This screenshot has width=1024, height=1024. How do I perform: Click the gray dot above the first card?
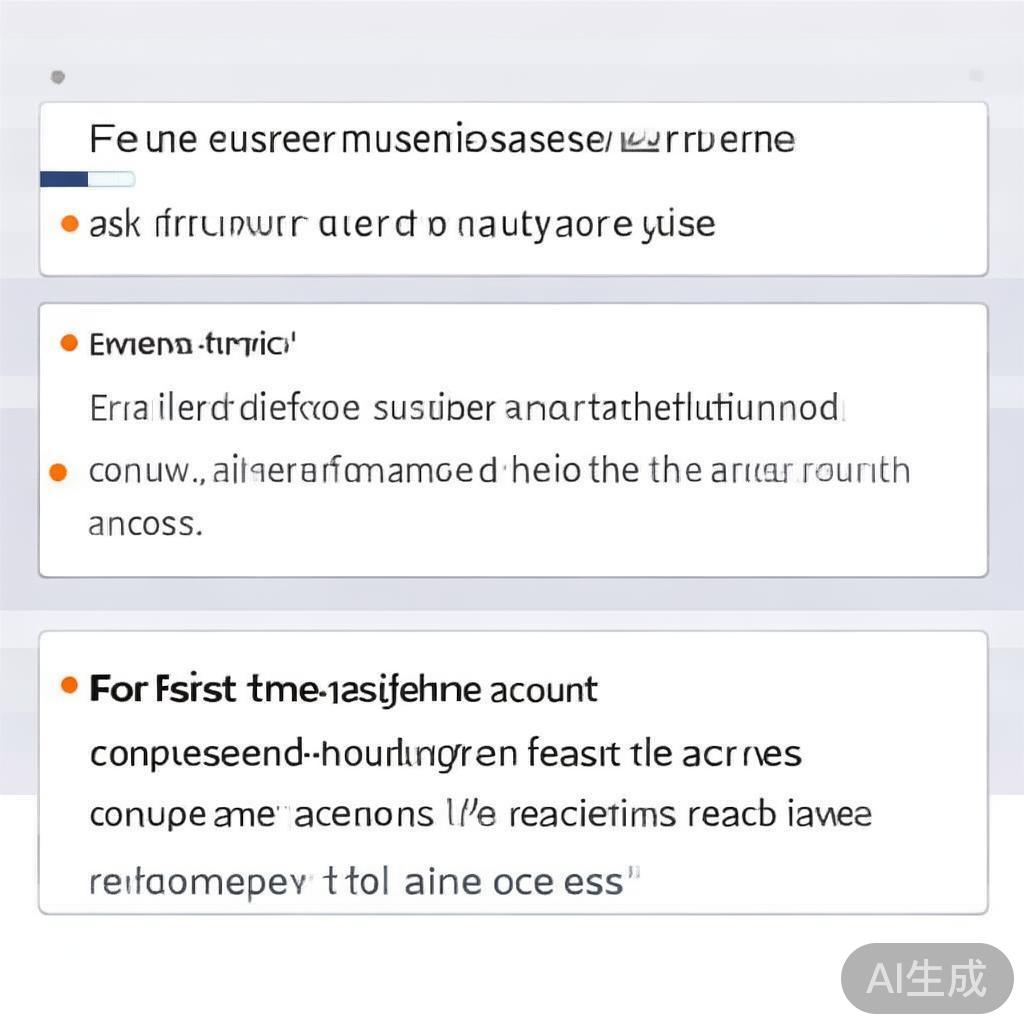click(58, 77)
